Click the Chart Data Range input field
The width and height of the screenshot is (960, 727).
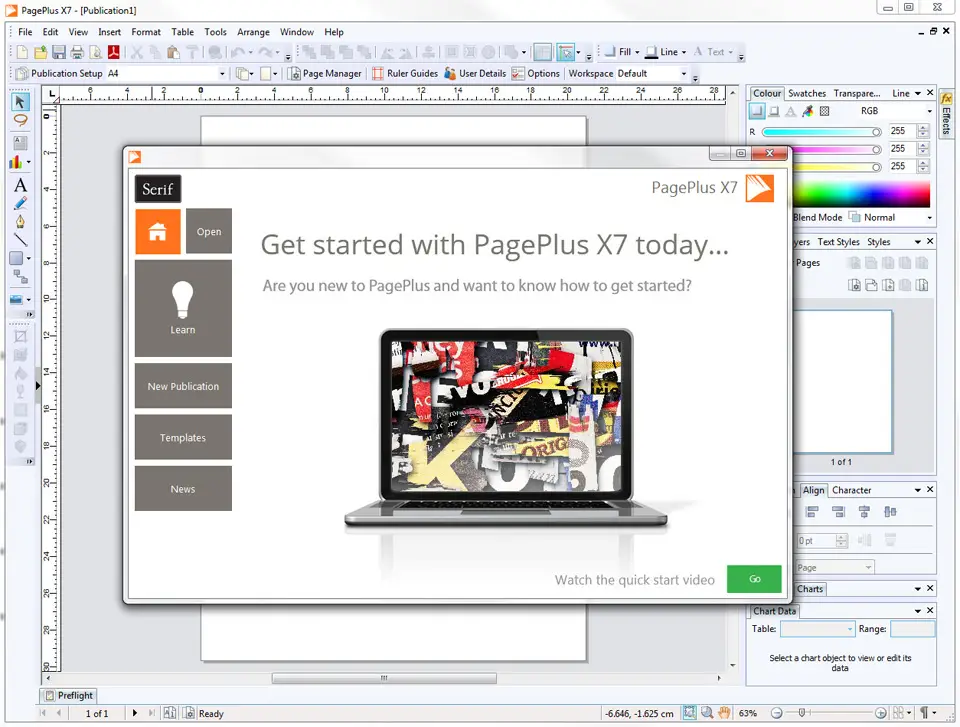pos(912,629)
